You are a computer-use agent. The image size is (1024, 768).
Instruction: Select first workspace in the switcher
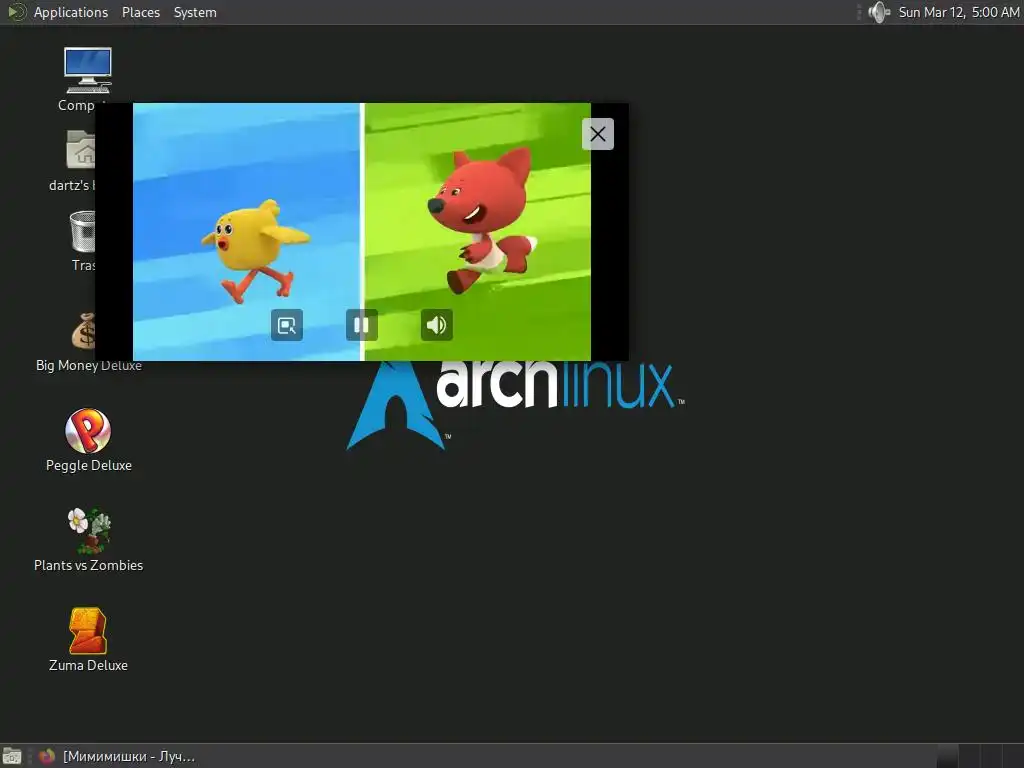947,756
